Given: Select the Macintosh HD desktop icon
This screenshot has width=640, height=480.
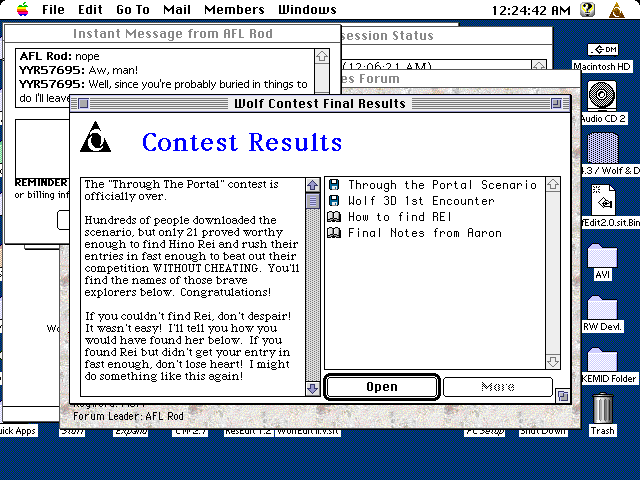Looking at the screenshot, I should click(x=602, y=50).
